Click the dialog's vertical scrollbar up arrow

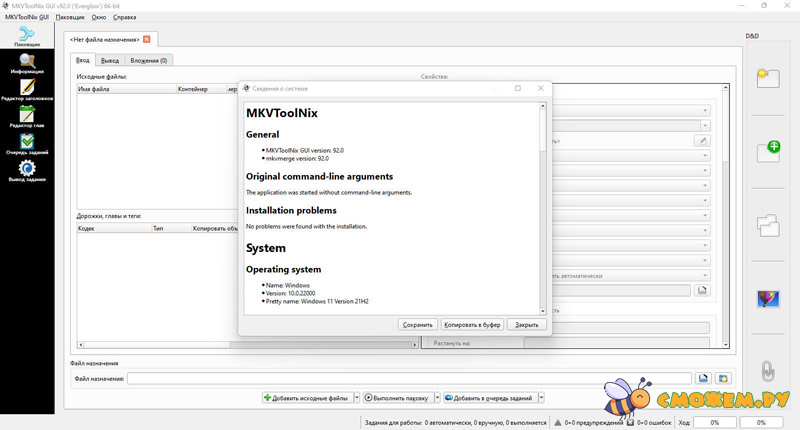click(543, 106)
